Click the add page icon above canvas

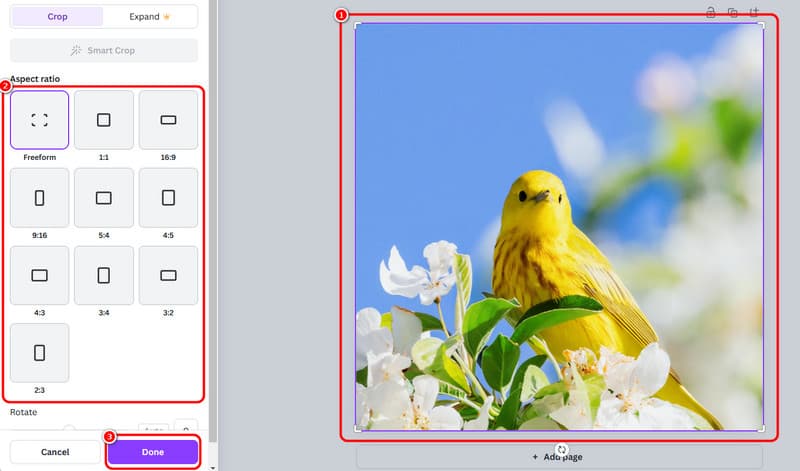click(x=754, y=12)
